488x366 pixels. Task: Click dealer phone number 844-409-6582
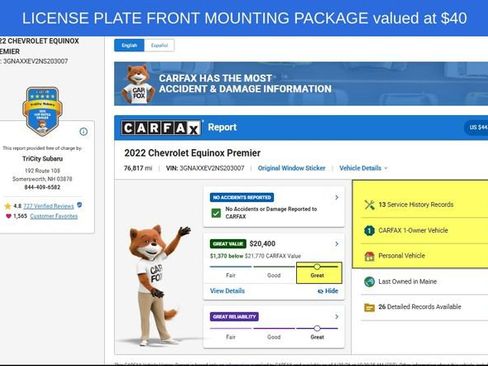(42, 187)
